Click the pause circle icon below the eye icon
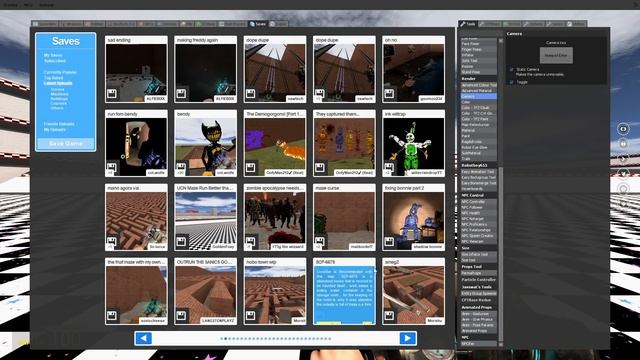This screenshot has height=360, width=640. (x=623, y=144)
